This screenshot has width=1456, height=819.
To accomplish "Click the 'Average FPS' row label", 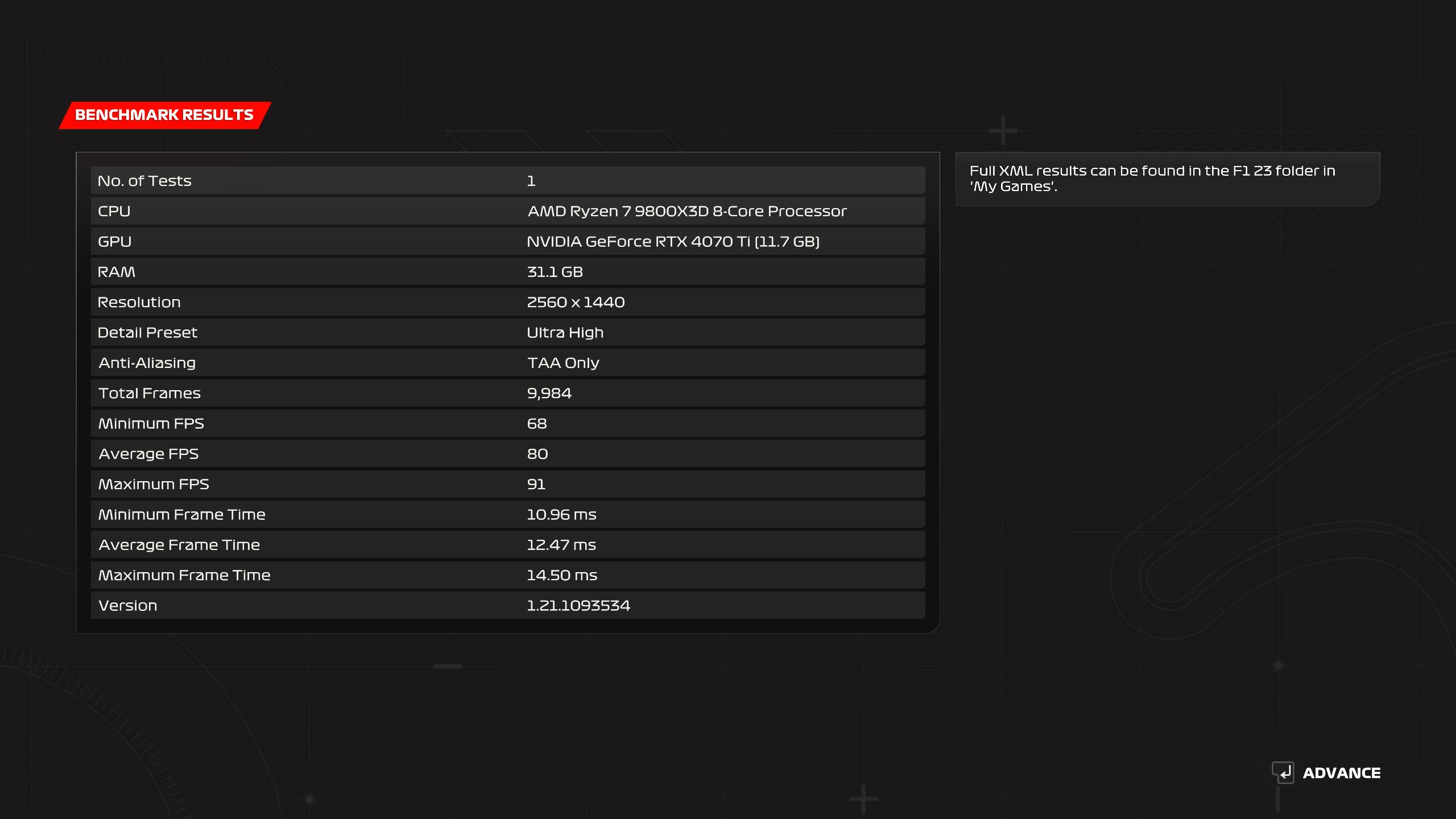I will pos(148,454).
